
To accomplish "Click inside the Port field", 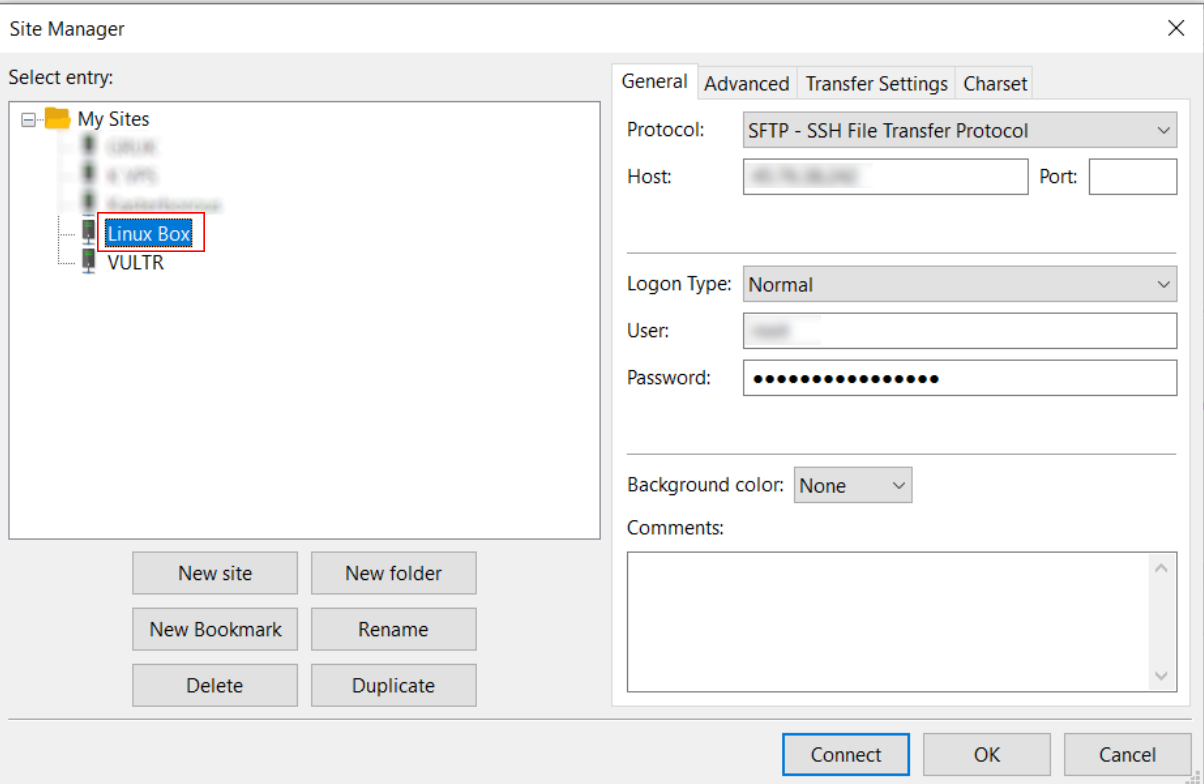I will pos(1132,176).
